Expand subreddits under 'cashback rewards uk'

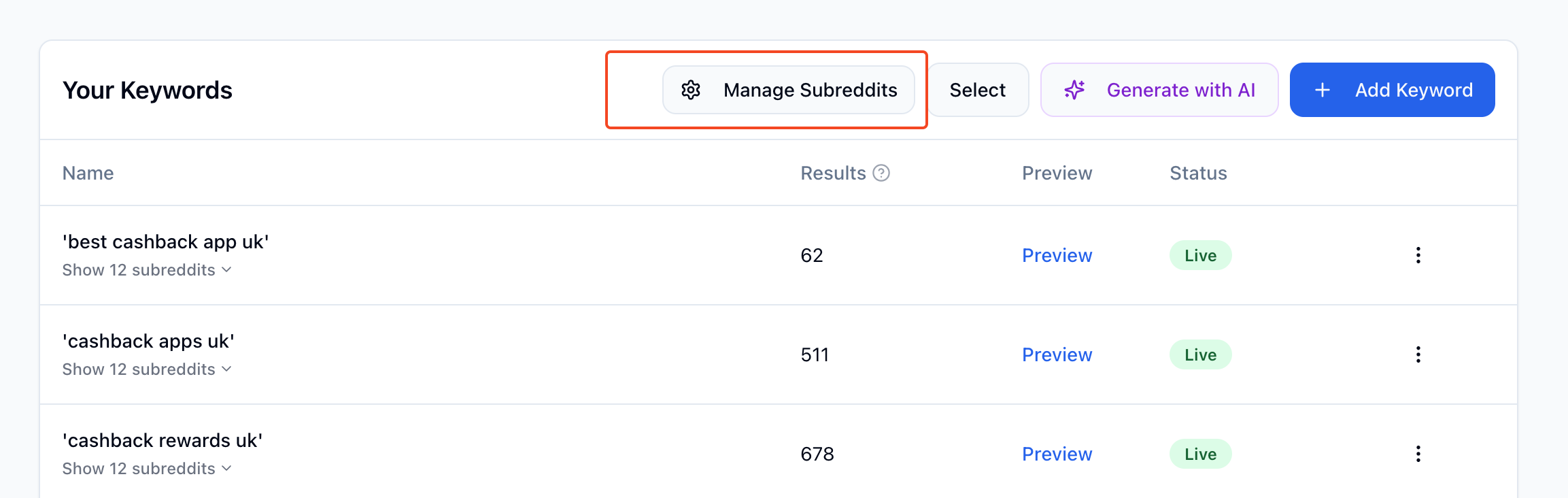click(147, 469)
